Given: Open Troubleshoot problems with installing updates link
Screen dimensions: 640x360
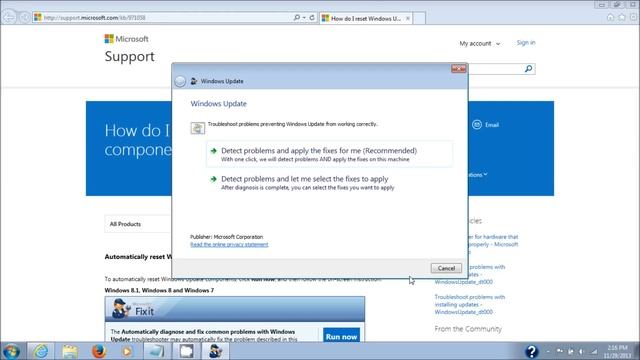Looking at the screenshot, I should (469, 304).
